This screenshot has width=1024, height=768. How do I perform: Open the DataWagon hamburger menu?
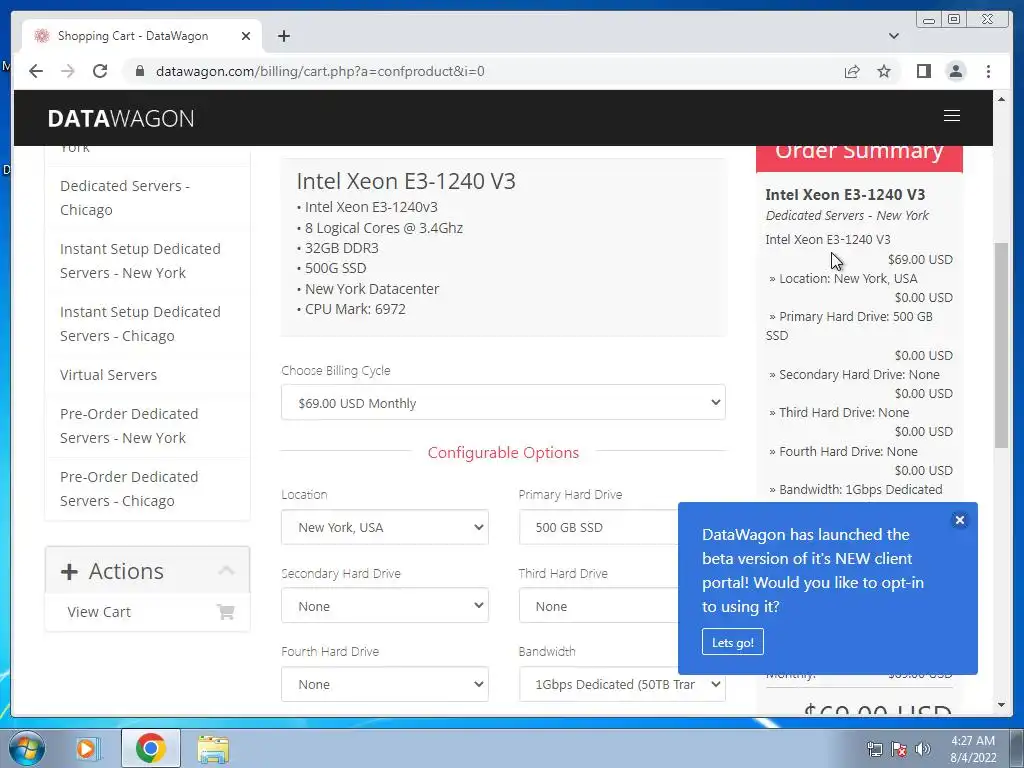tap(952, 116)
